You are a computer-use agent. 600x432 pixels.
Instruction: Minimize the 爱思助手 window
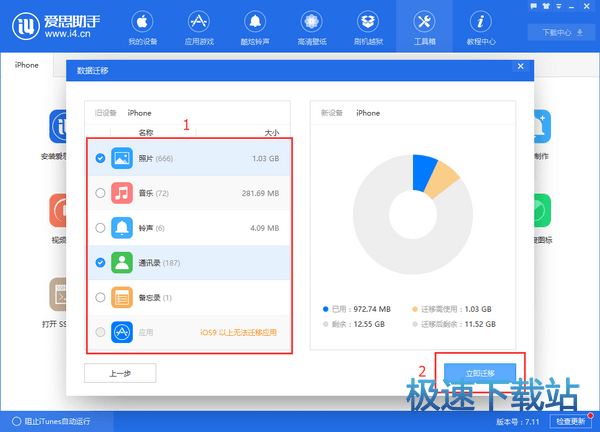pos(571,6)
